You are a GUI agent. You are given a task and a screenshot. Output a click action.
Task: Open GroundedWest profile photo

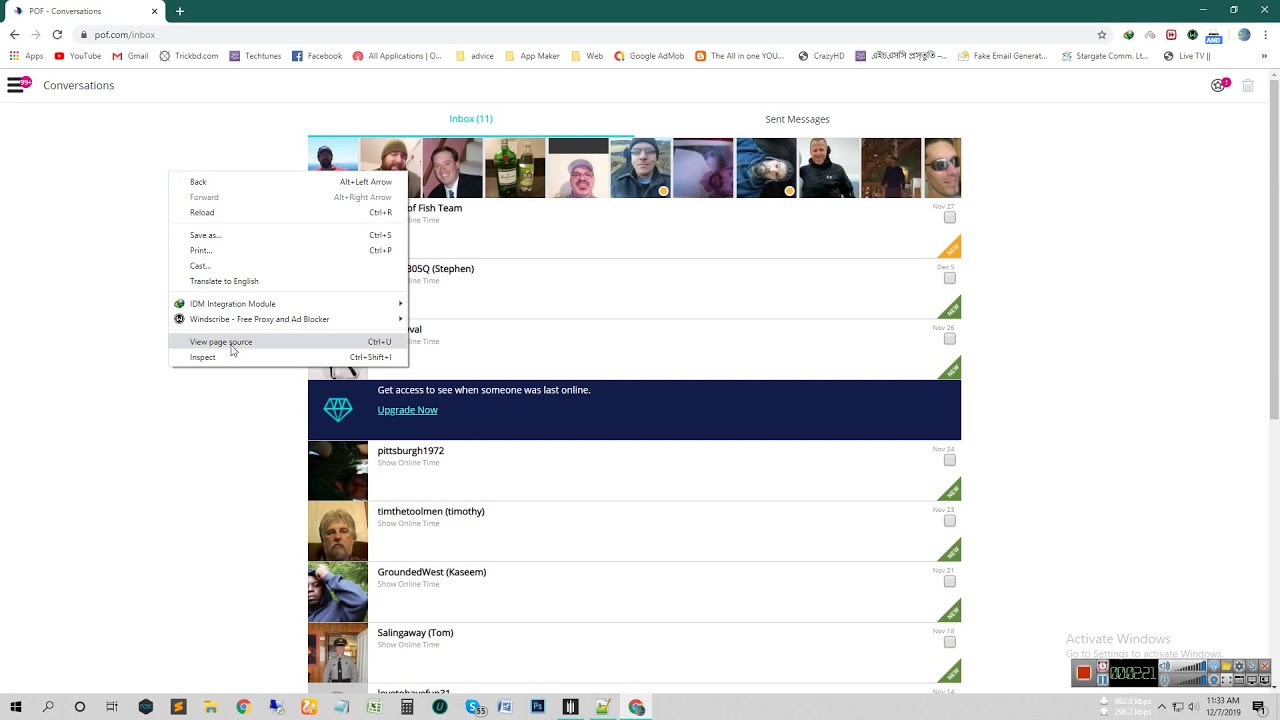click(338, 592)
